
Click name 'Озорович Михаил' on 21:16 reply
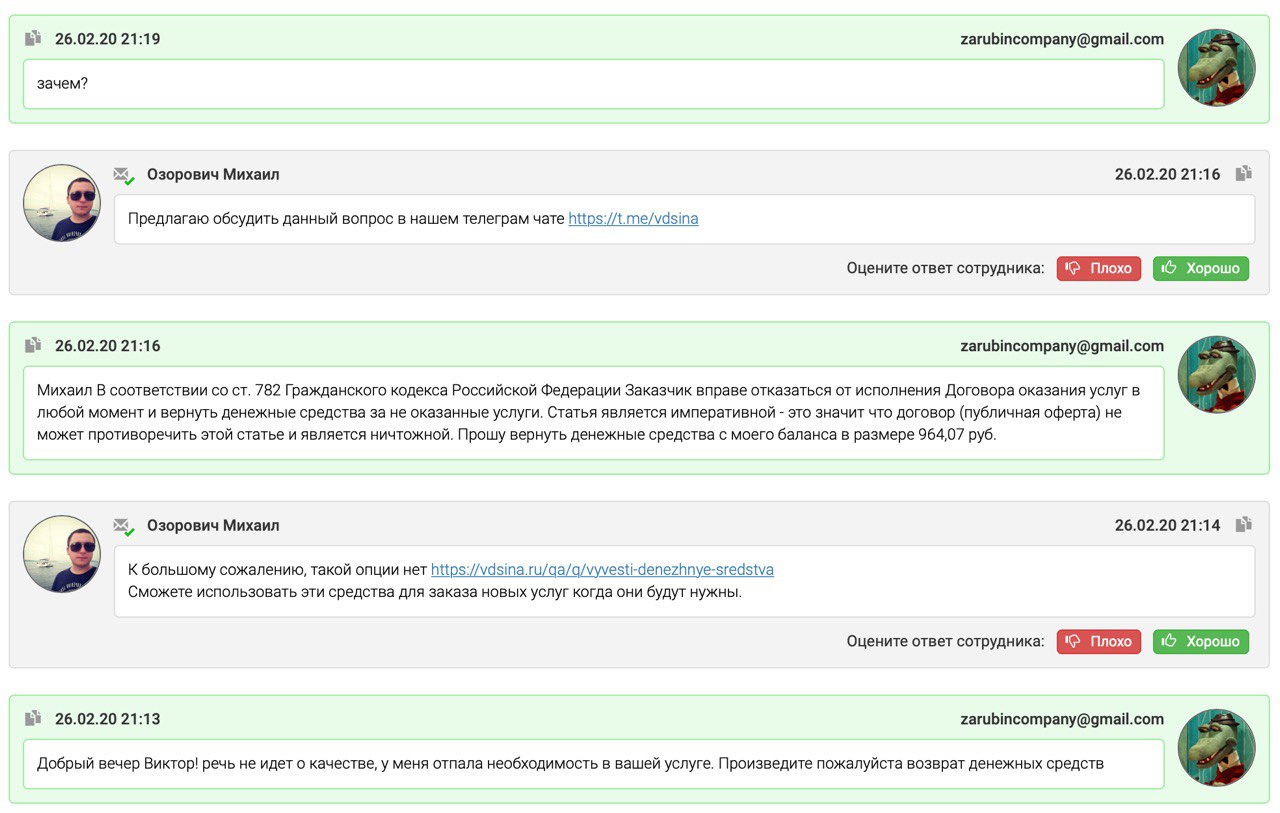[x=213, y=174]
